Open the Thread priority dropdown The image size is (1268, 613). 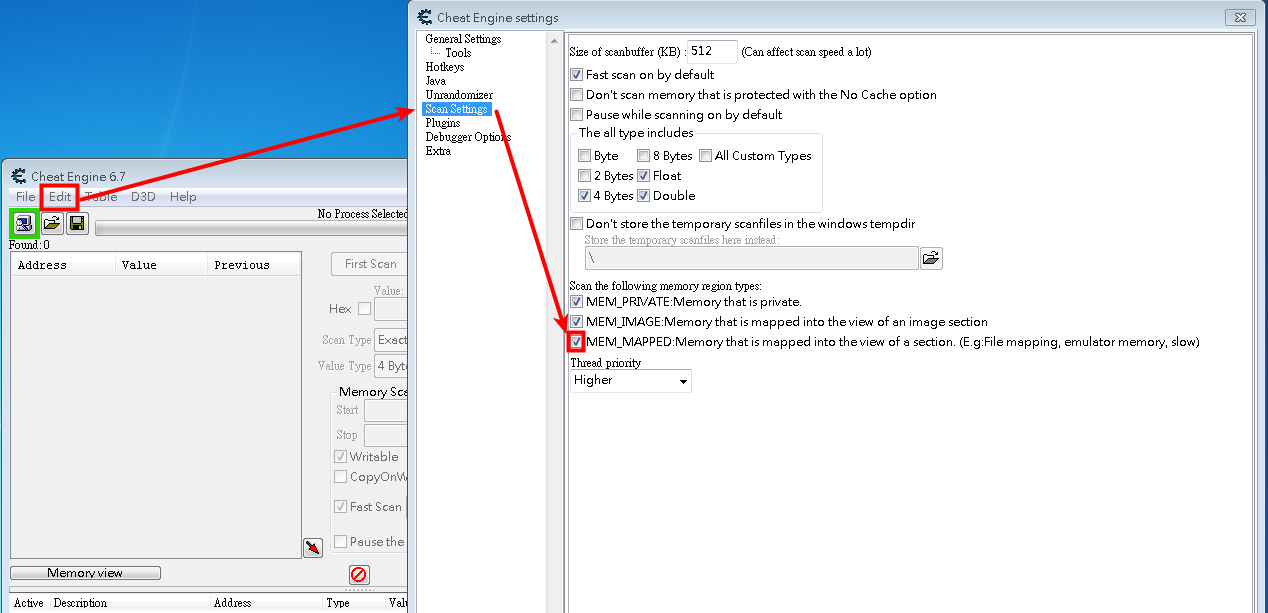point(630,381)
